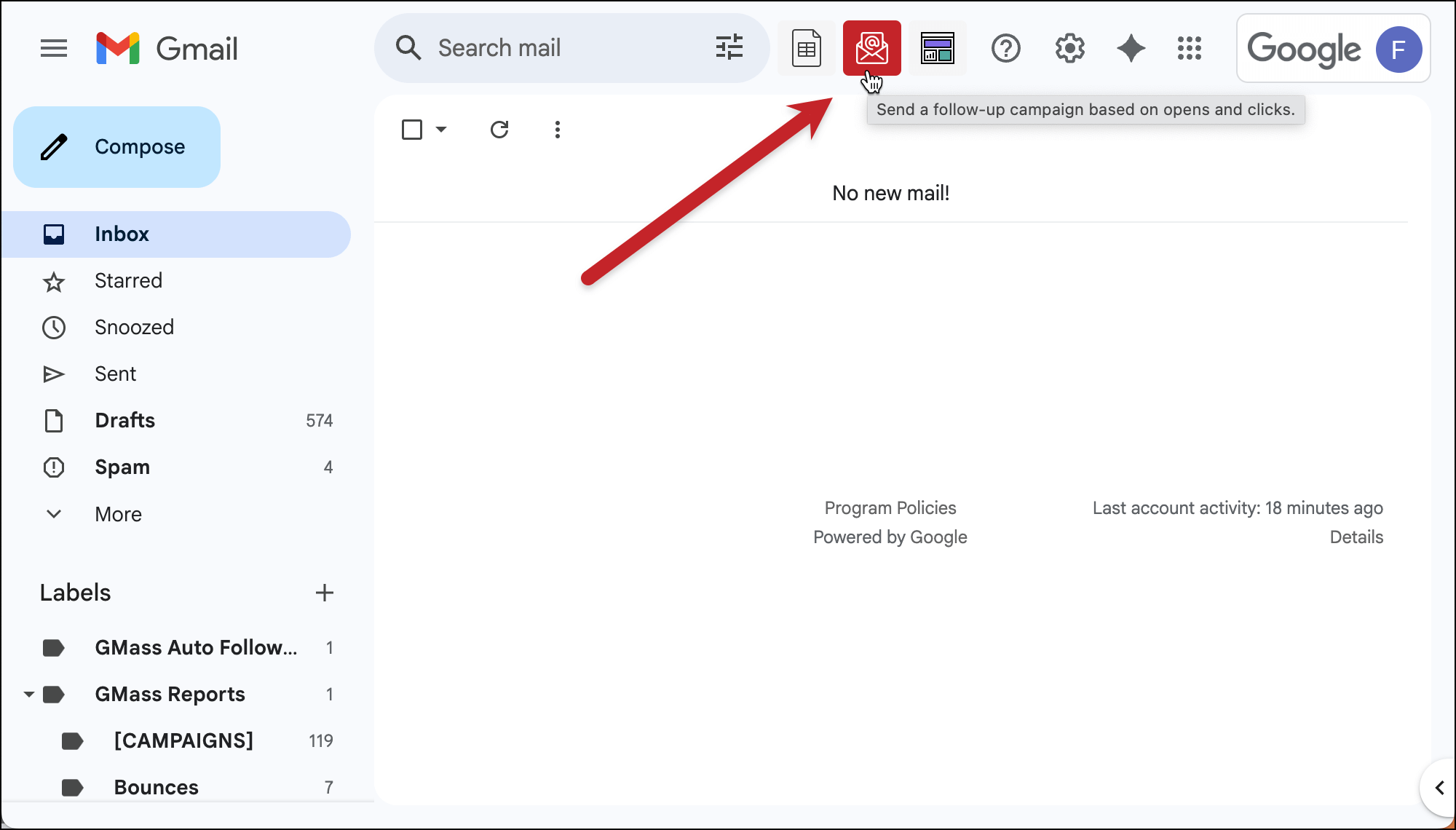Show the side panel arrow

pos(1439,788)
